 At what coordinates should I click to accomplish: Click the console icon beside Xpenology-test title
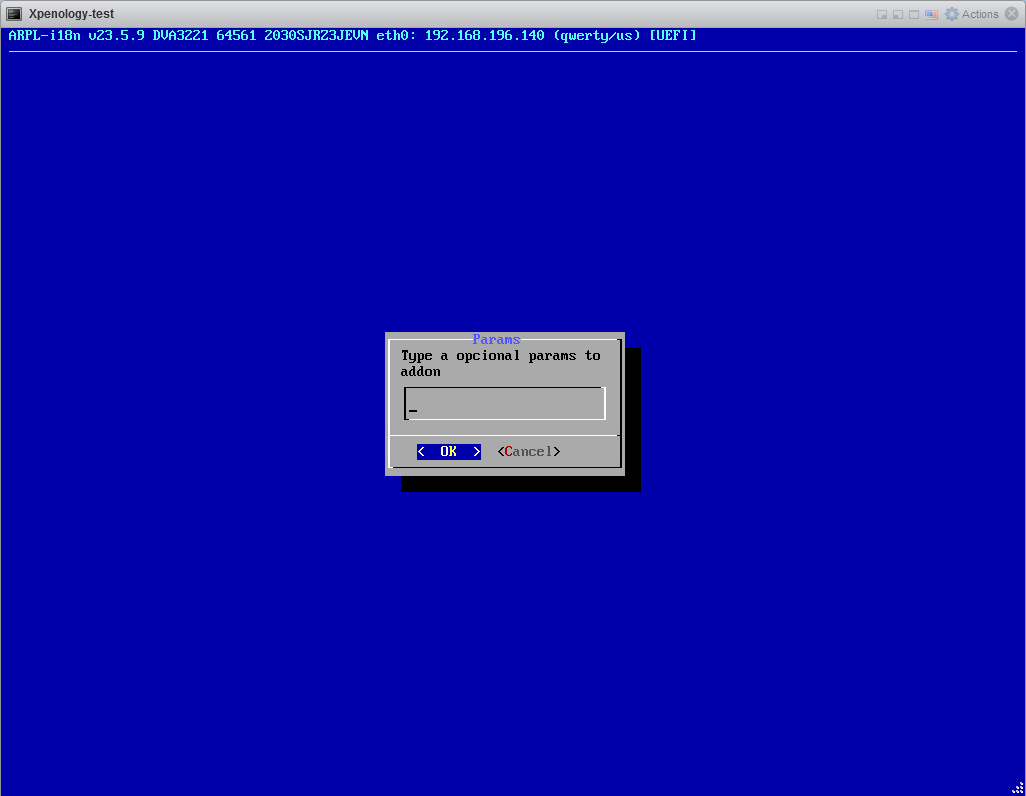15,14
